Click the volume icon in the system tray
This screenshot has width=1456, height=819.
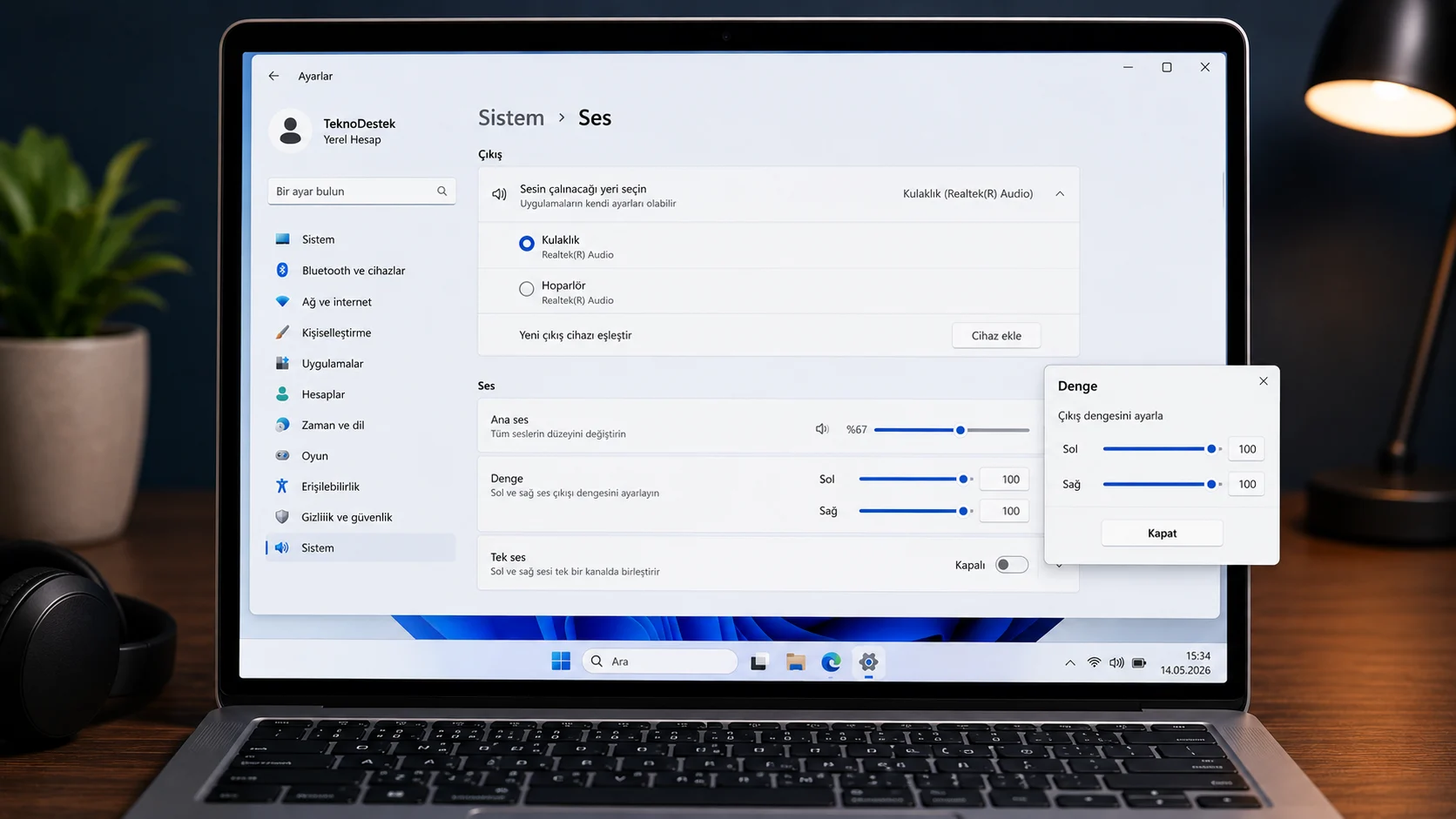click(x=1116, y=662)
